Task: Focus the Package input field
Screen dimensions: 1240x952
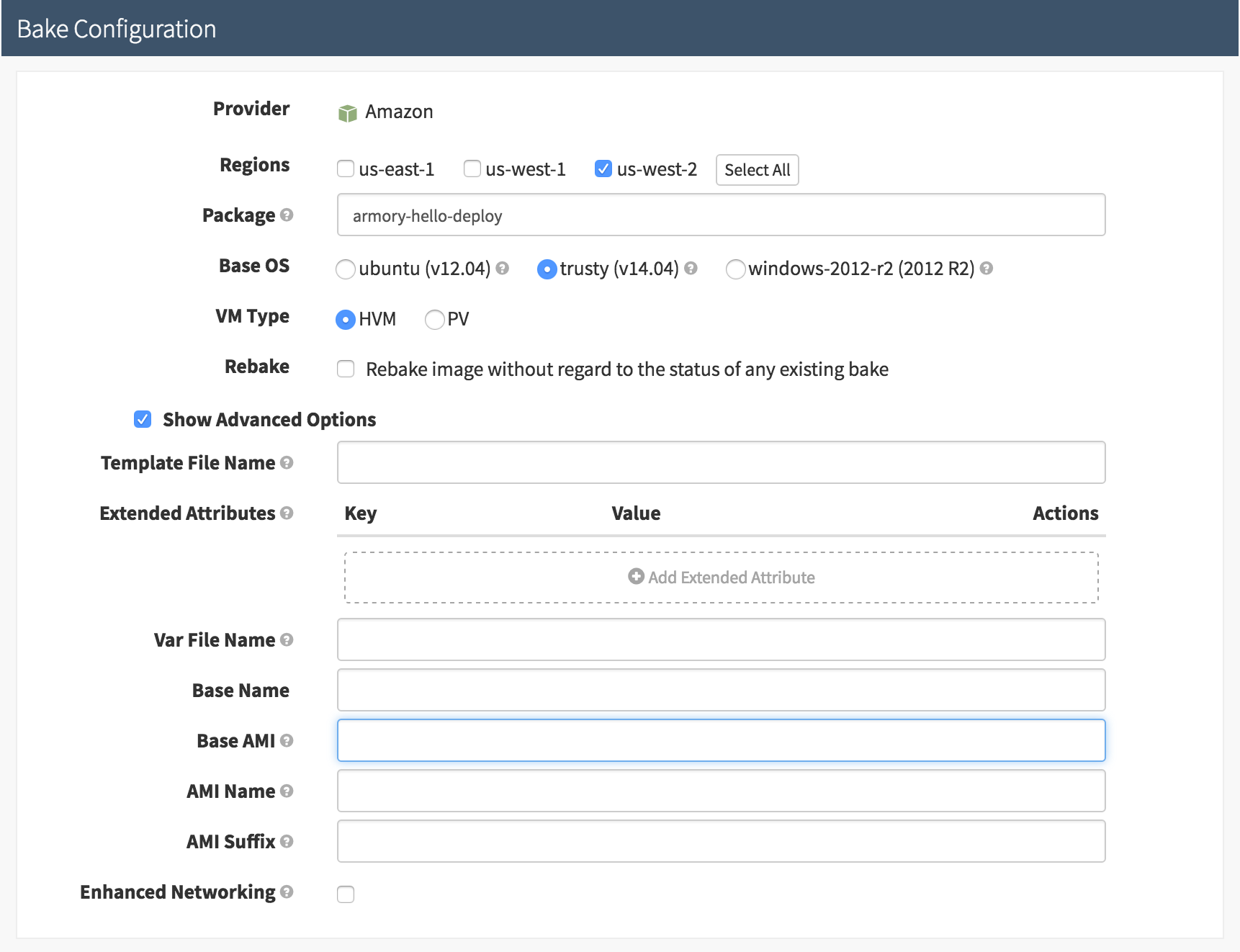Action: [x=722, y=215]
